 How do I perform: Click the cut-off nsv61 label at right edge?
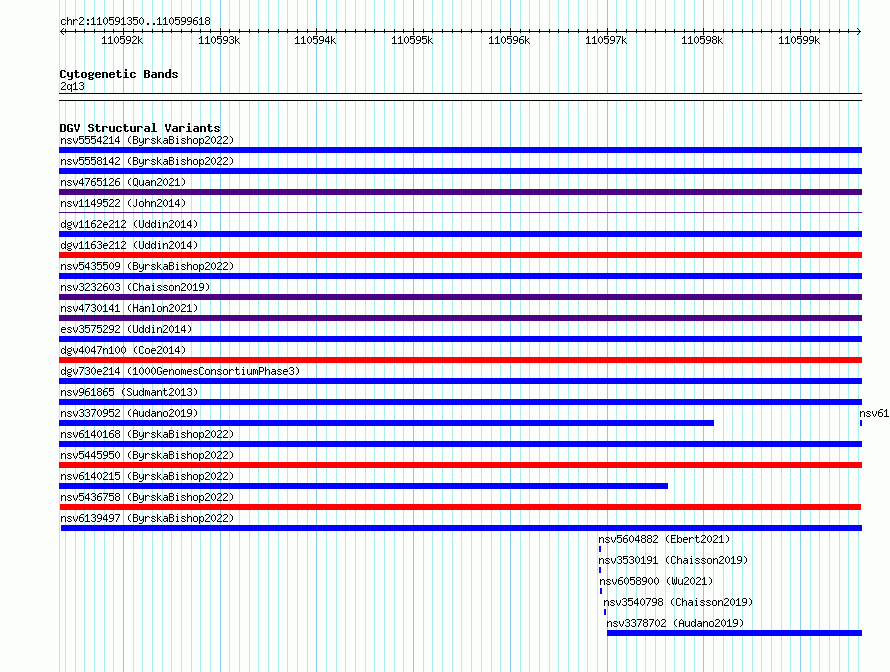pos(874,413)
